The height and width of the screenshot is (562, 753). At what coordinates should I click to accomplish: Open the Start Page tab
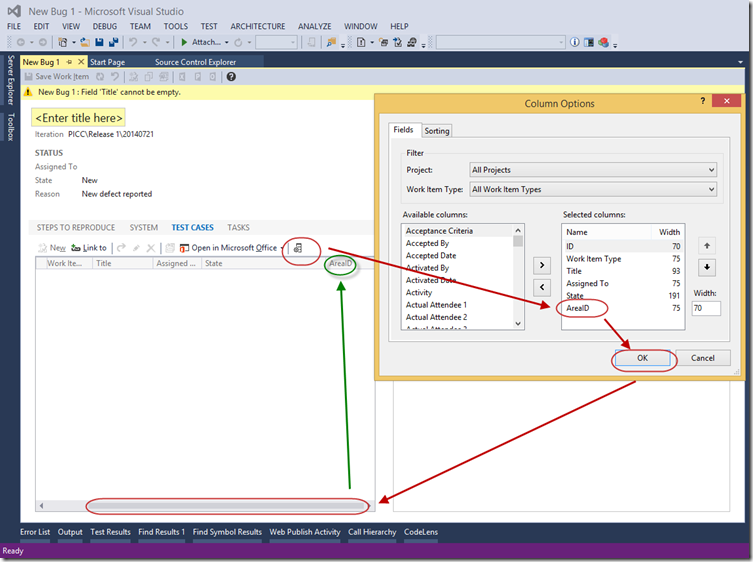pos(108,62)
